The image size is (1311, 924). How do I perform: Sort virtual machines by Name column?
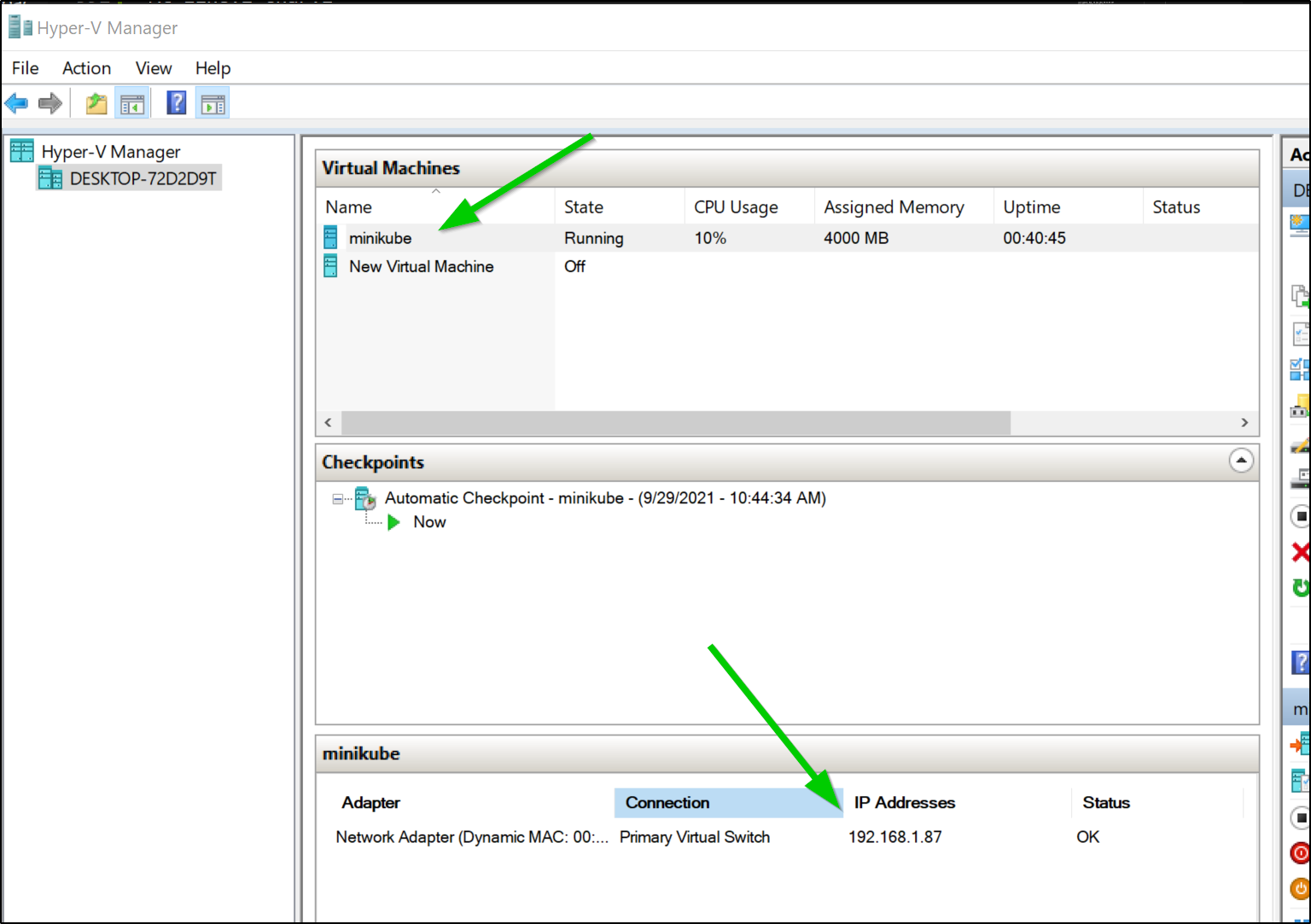435,206
